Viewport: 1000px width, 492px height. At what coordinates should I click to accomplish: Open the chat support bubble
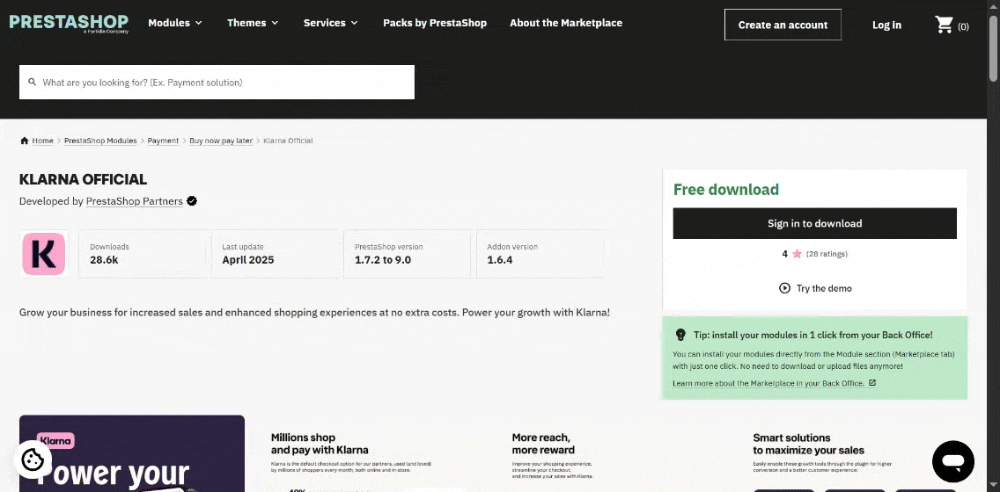click(952, 461)
